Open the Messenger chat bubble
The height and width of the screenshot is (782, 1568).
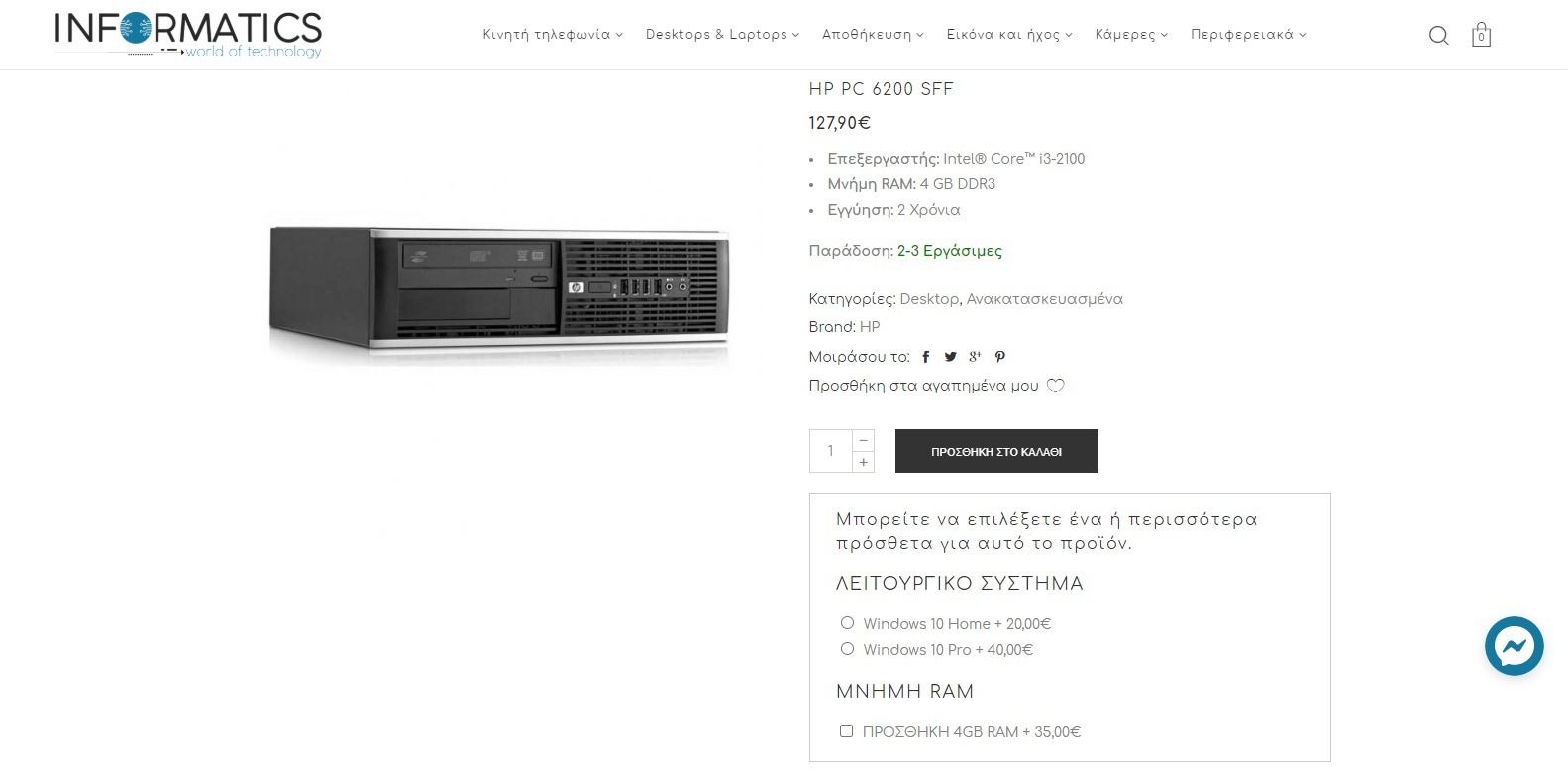point(1514,646)
